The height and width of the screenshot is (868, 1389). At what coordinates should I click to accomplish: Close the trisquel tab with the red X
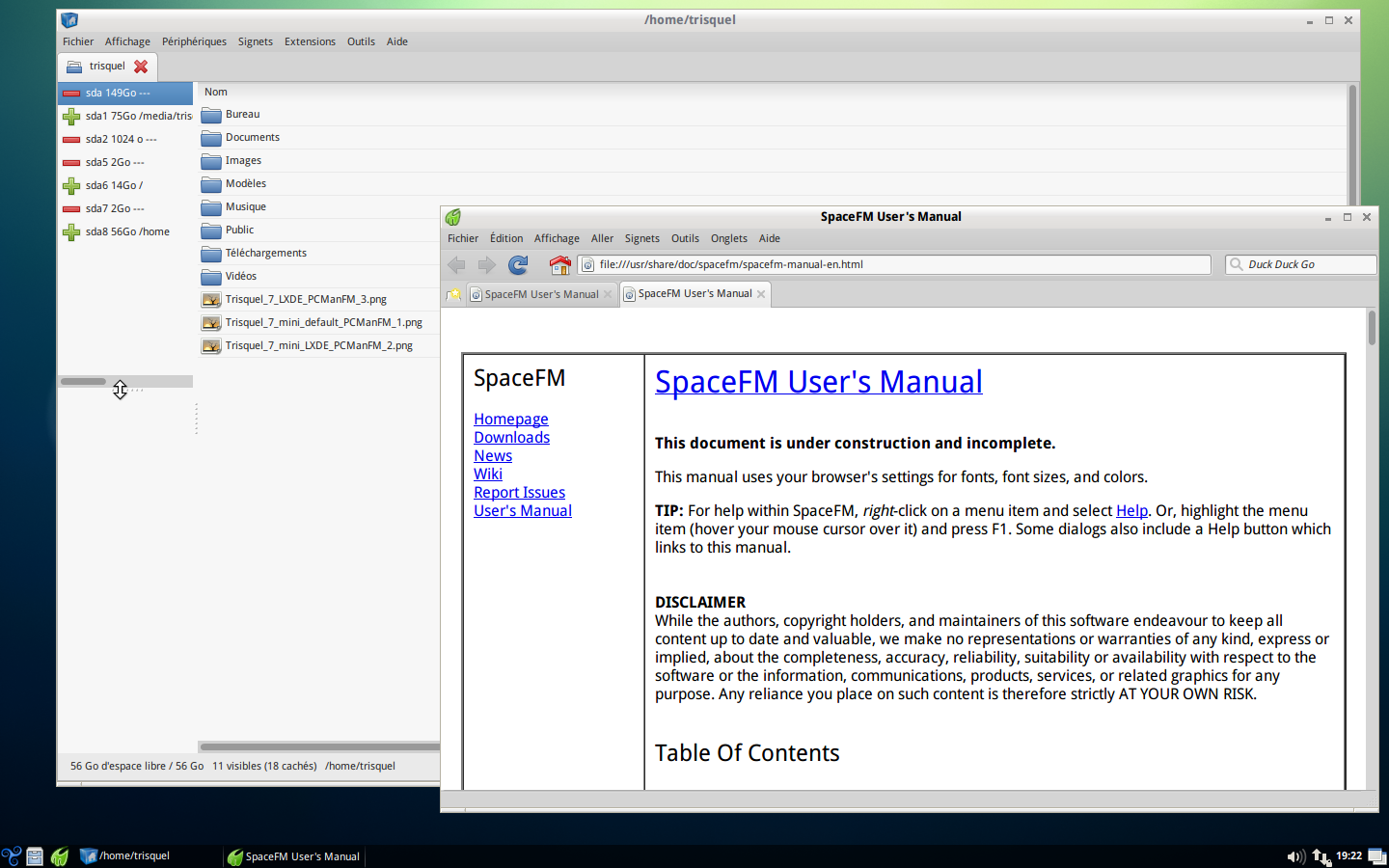point(141,67)
